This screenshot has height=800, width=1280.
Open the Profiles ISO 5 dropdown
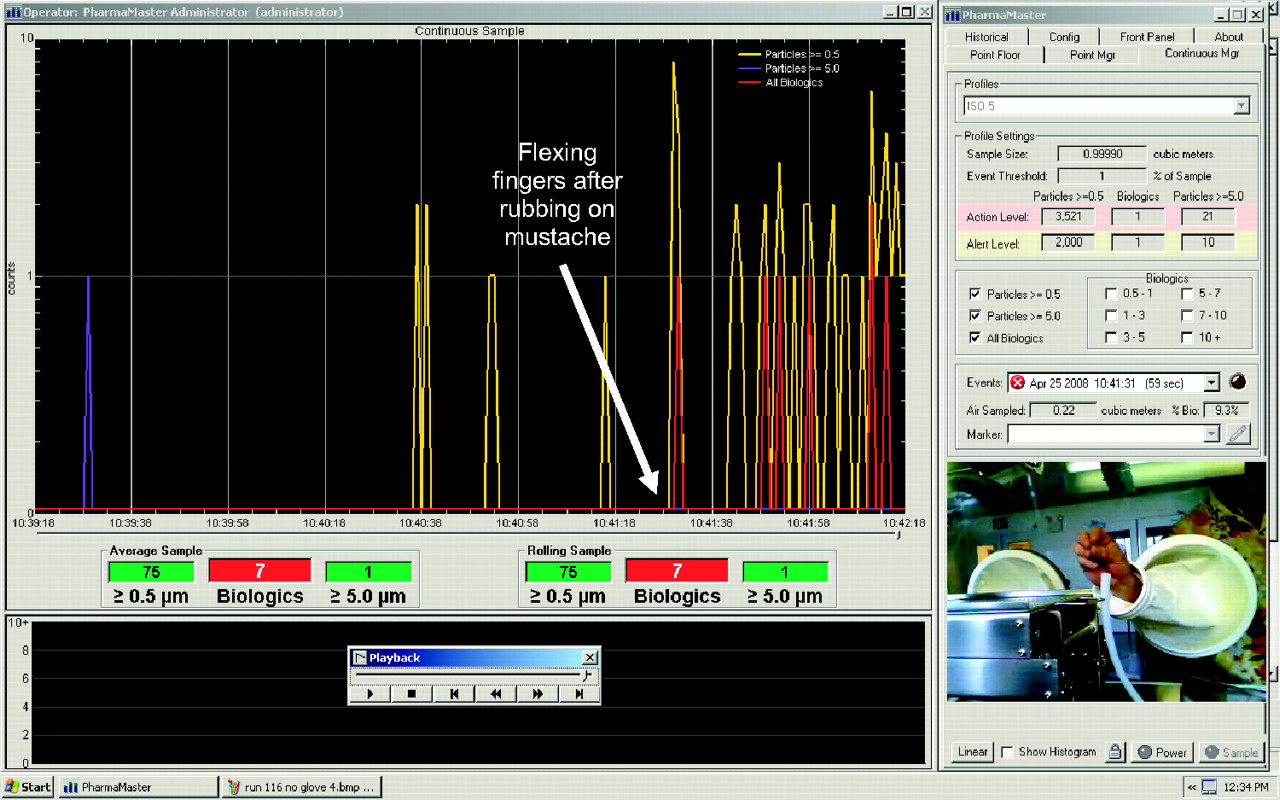click(x=1241, y=106)
